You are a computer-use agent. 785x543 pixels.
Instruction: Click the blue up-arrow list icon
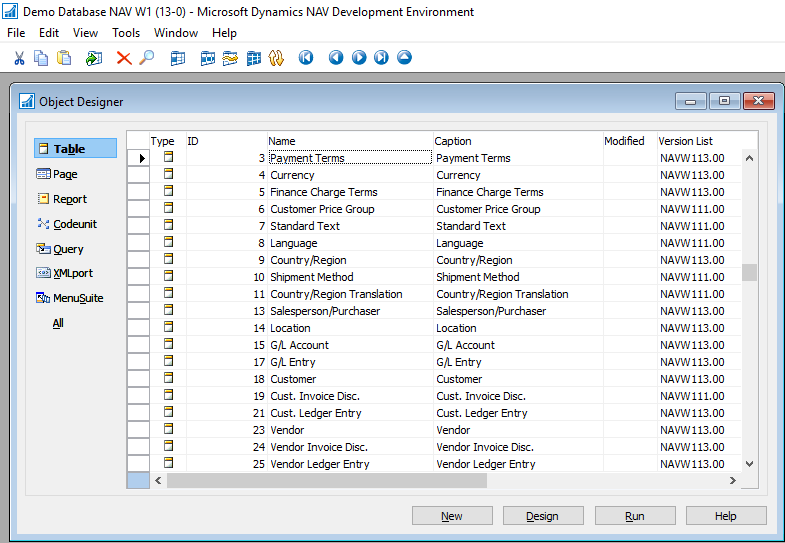(405, 58)
